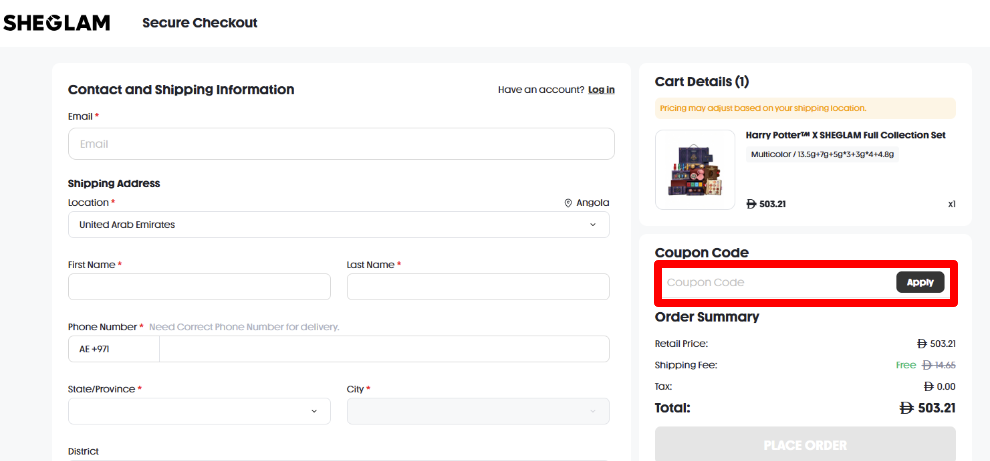Open the City dropdown
This screenshot has height=461, width=990.
(478, 411)
